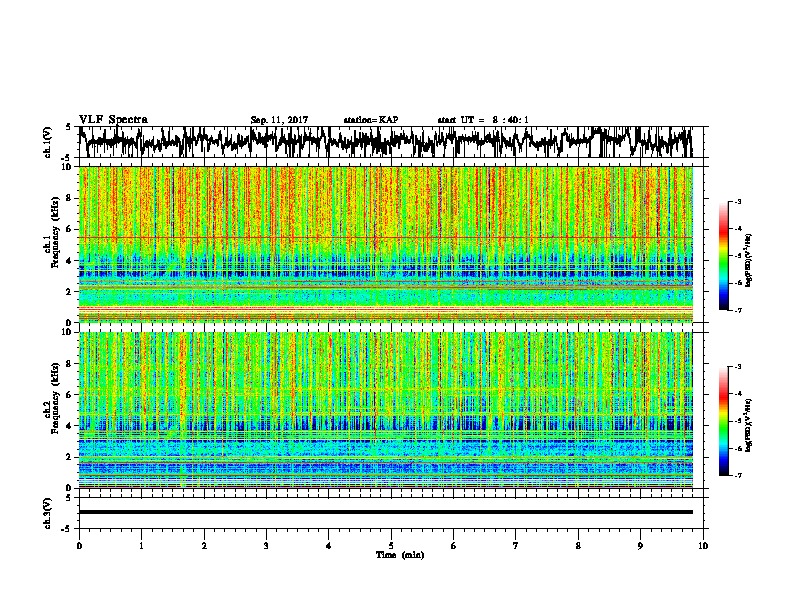
Task: Click time axis tick label "6"
Action: (x=454, y=546)
